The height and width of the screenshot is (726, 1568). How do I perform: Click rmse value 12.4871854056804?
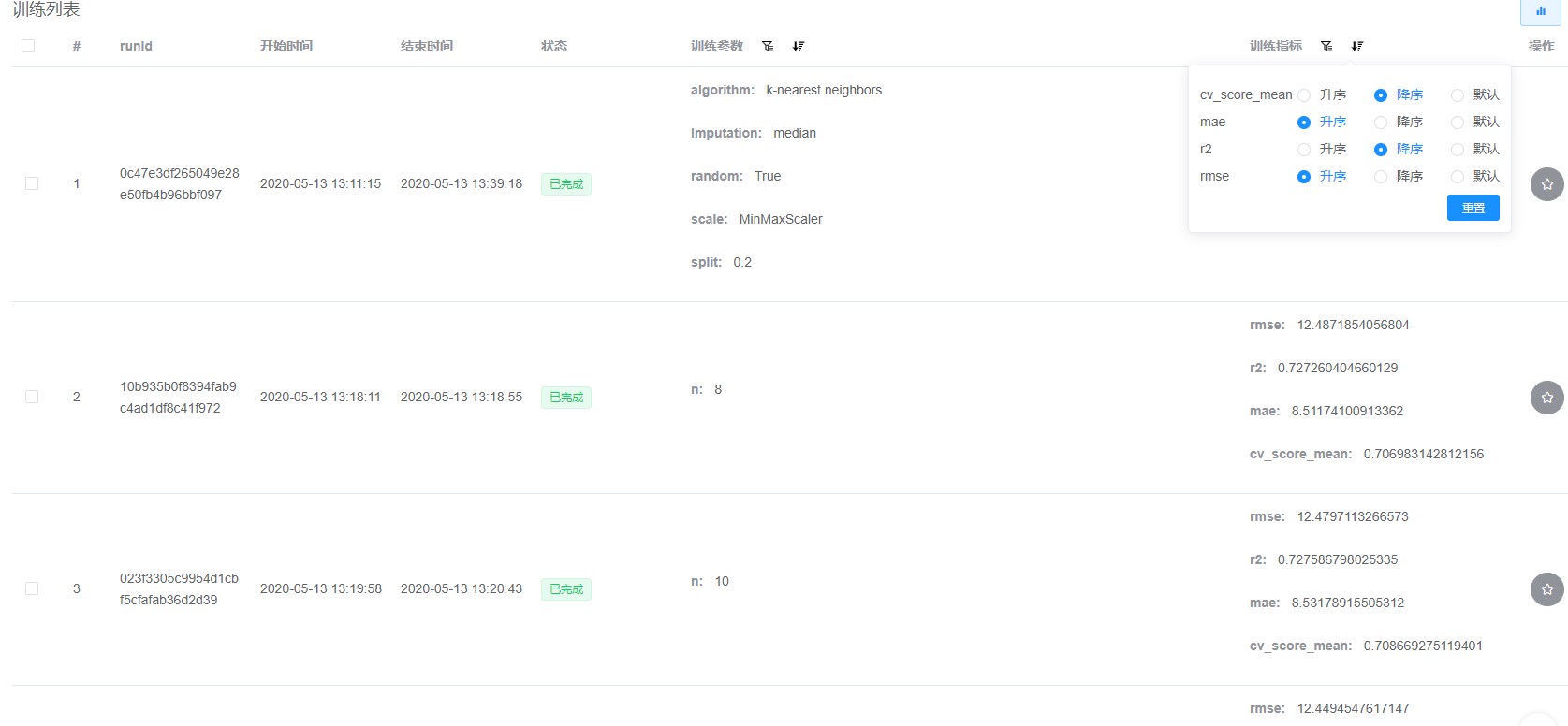tap(1353, 326)
